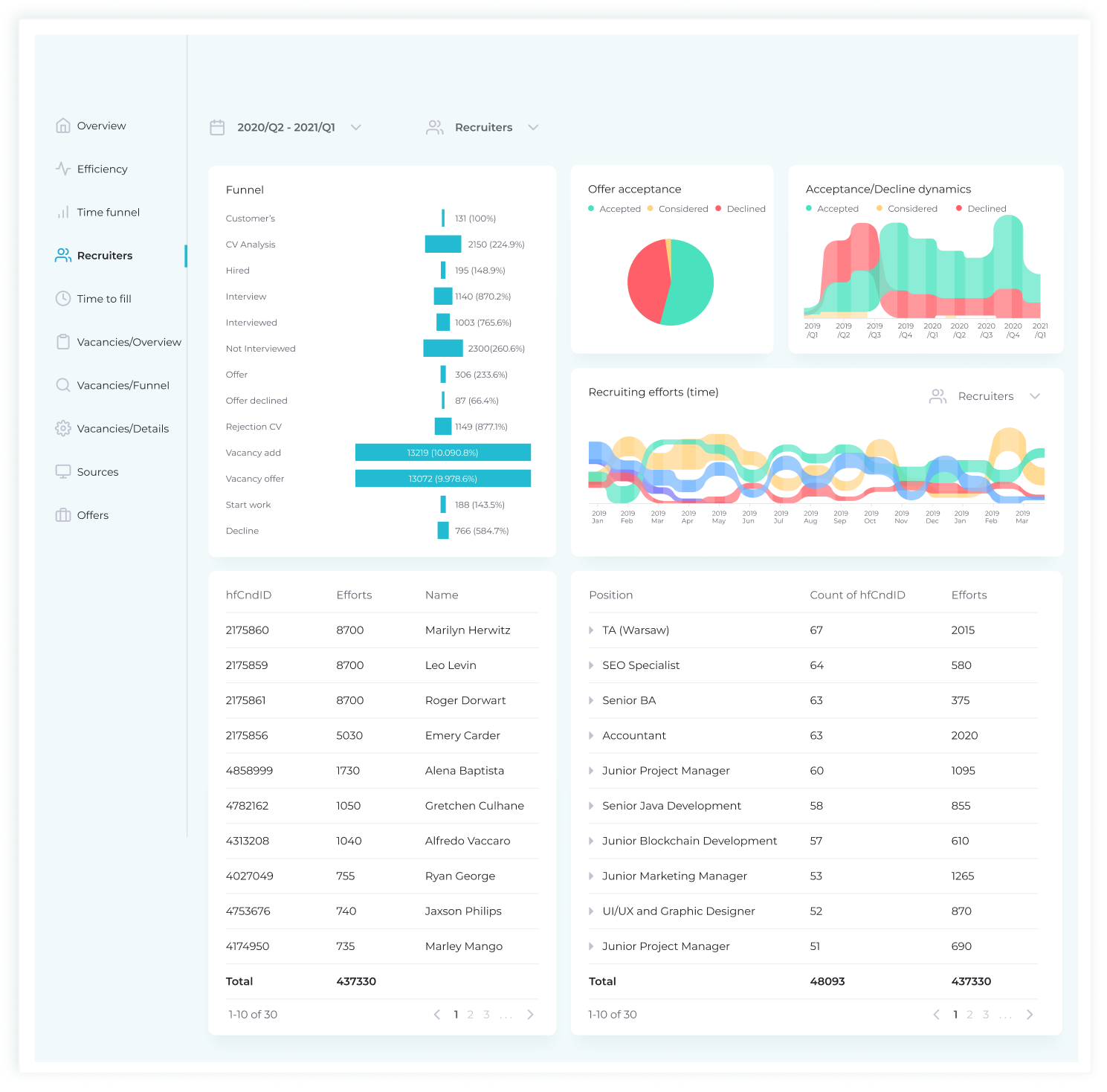This screenshot has width=1107, height=1092.
Task: Select Recruiters in the sidebar menu
Action: click(104, 256)
